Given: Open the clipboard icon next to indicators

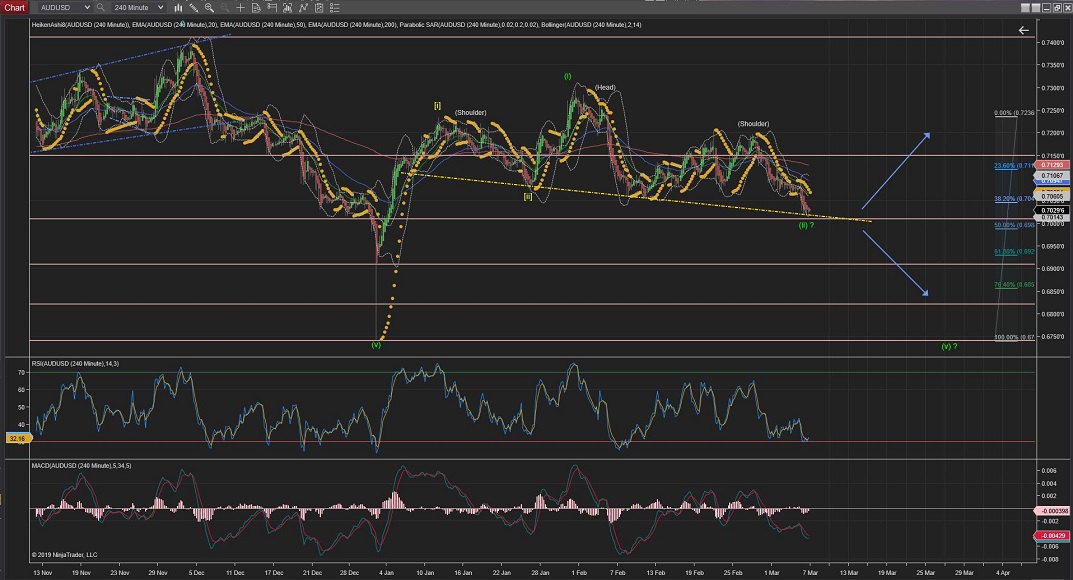Looking at the screenshot, I should [318, 7].
